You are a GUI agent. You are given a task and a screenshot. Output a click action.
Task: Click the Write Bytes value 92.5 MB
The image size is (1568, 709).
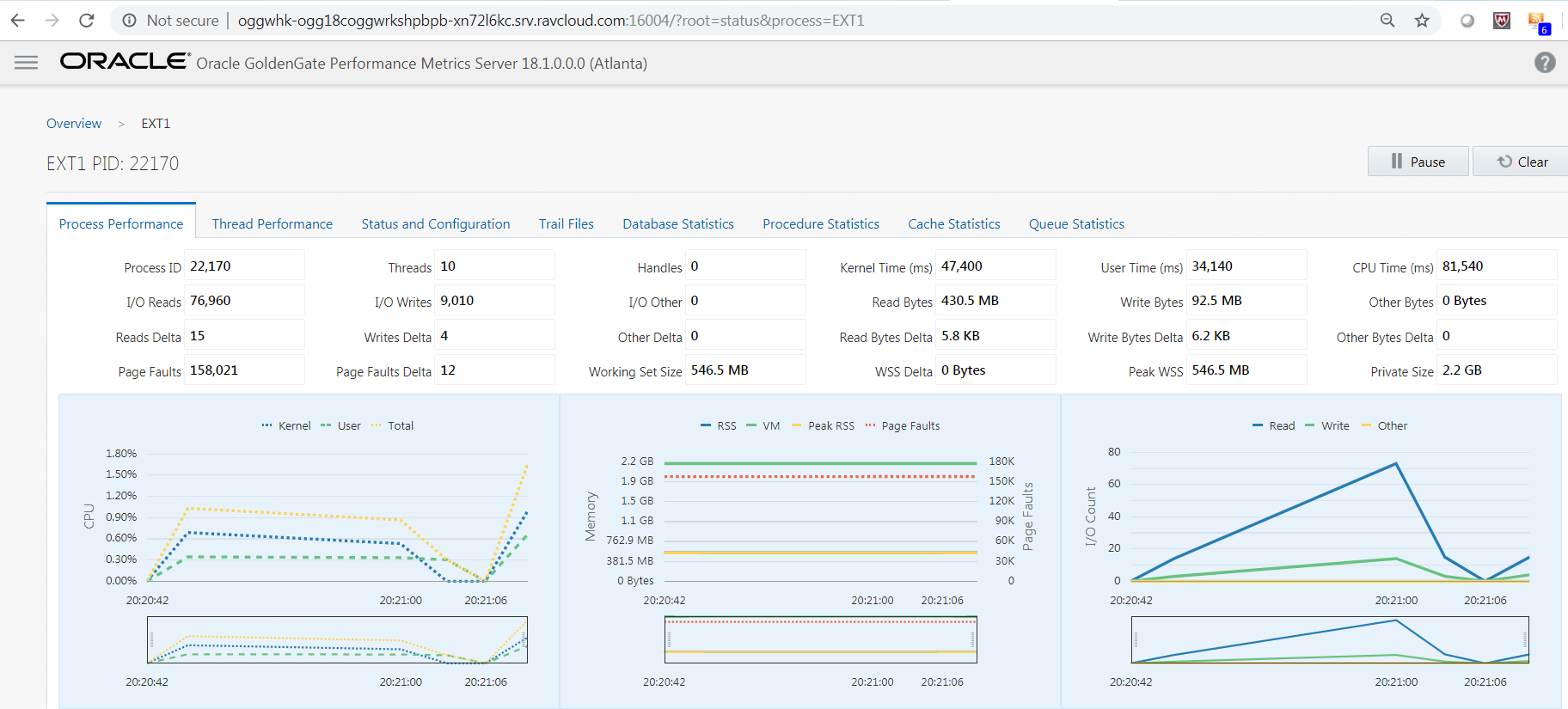coord(1246,301)
